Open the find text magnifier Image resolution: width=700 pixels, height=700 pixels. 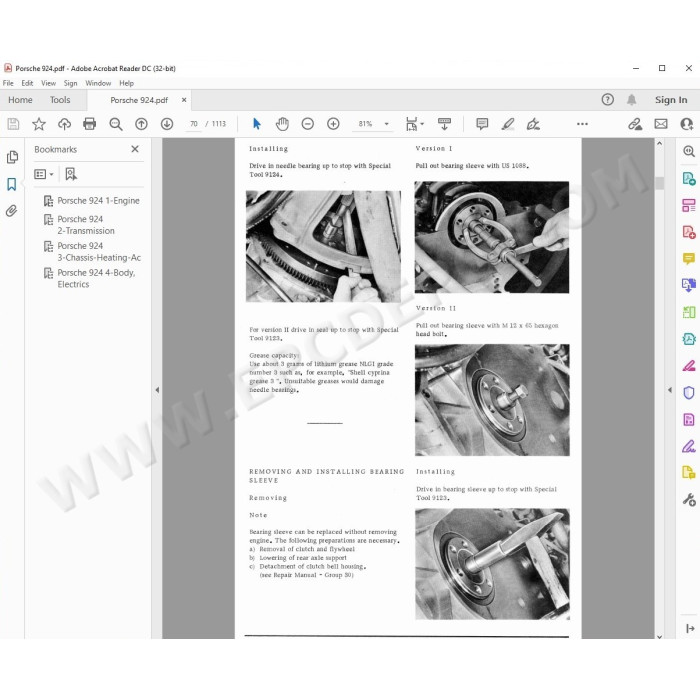(116, 124)
